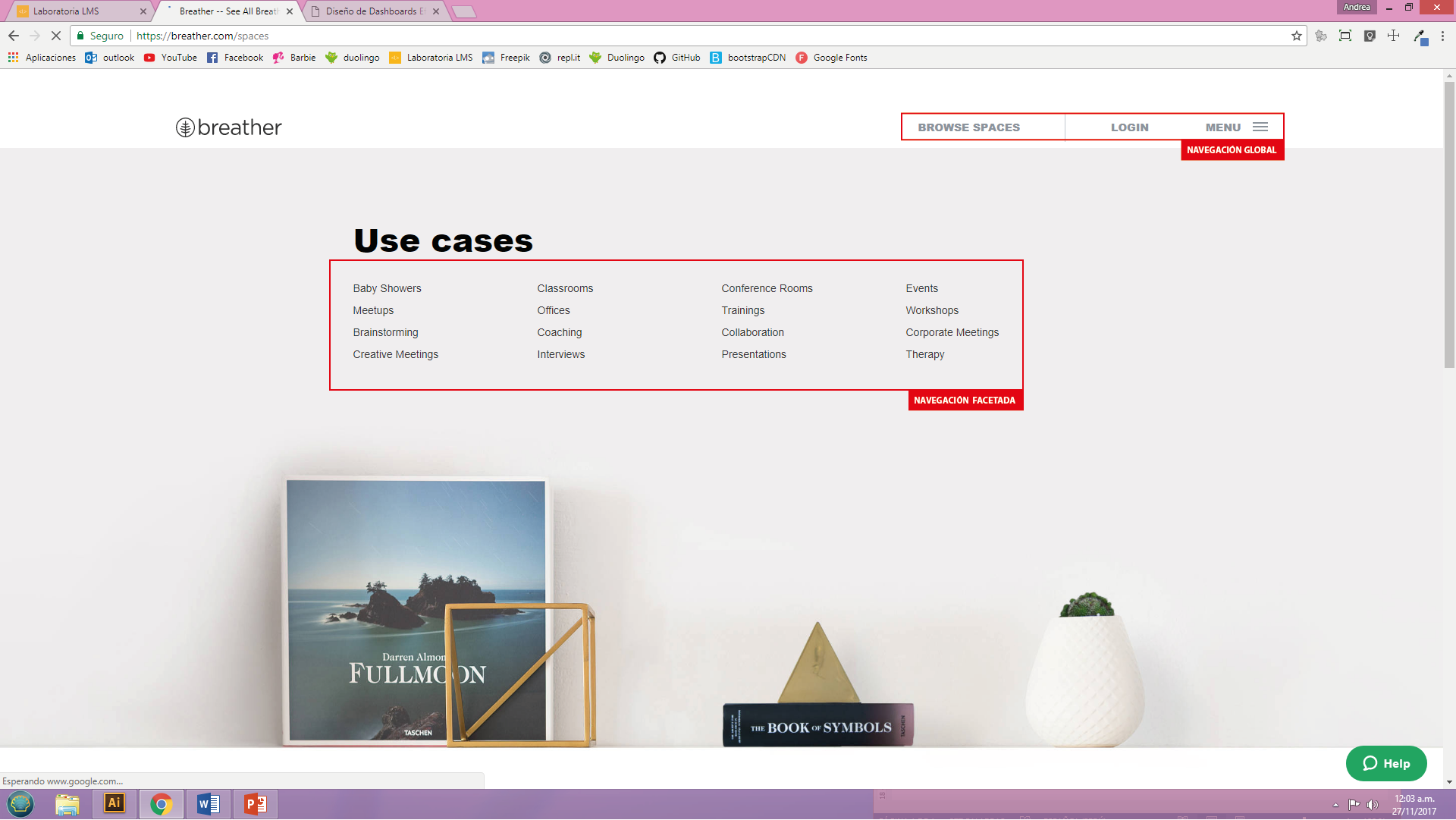Open the PowerPoint icon in the taskbar
The image size is (1456, 820).
[256, 803]
